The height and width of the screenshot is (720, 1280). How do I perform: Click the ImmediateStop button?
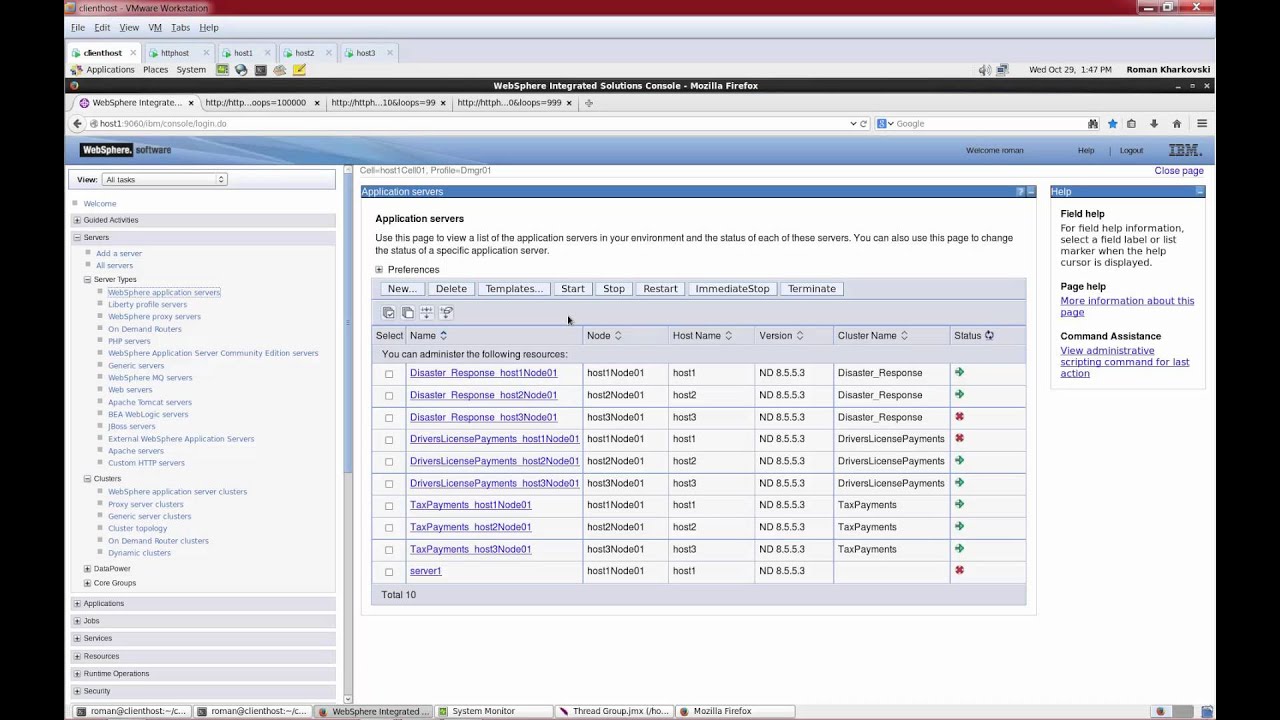[x=732, y=289]
